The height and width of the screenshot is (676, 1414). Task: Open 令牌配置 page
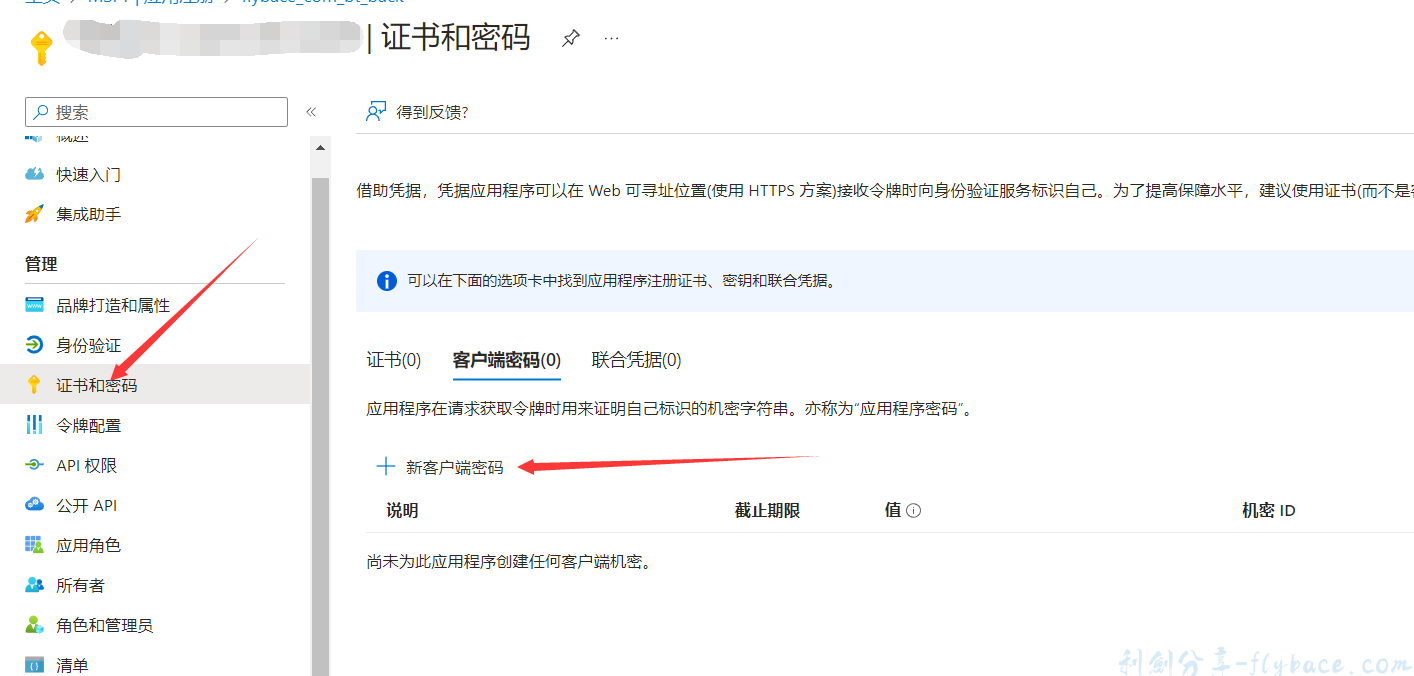(x=88, y=425)
